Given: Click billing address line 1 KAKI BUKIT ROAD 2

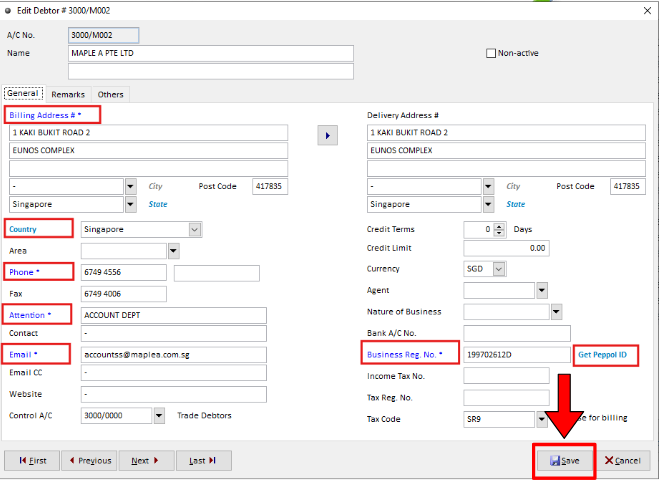Looking at the screenshot, I should click(x=148, y=133).
